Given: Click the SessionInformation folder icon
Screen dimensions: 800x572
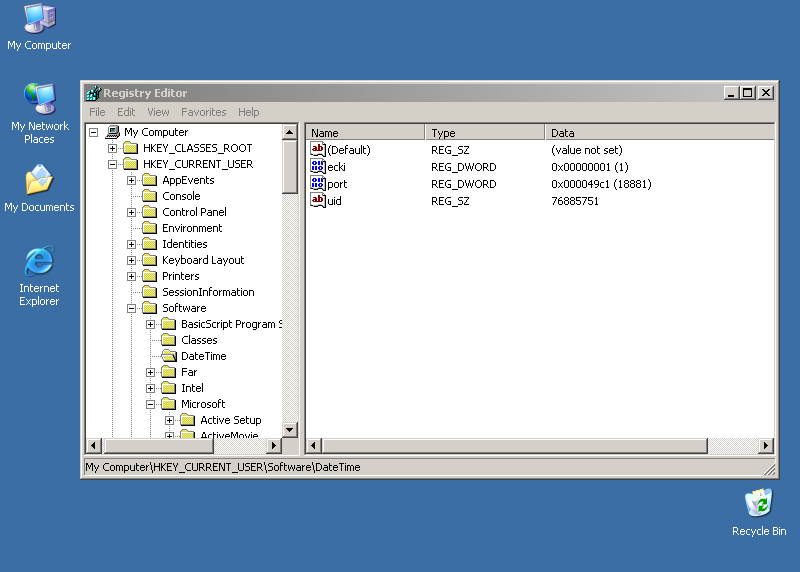Looking at the screenshot, I should 150,292.
